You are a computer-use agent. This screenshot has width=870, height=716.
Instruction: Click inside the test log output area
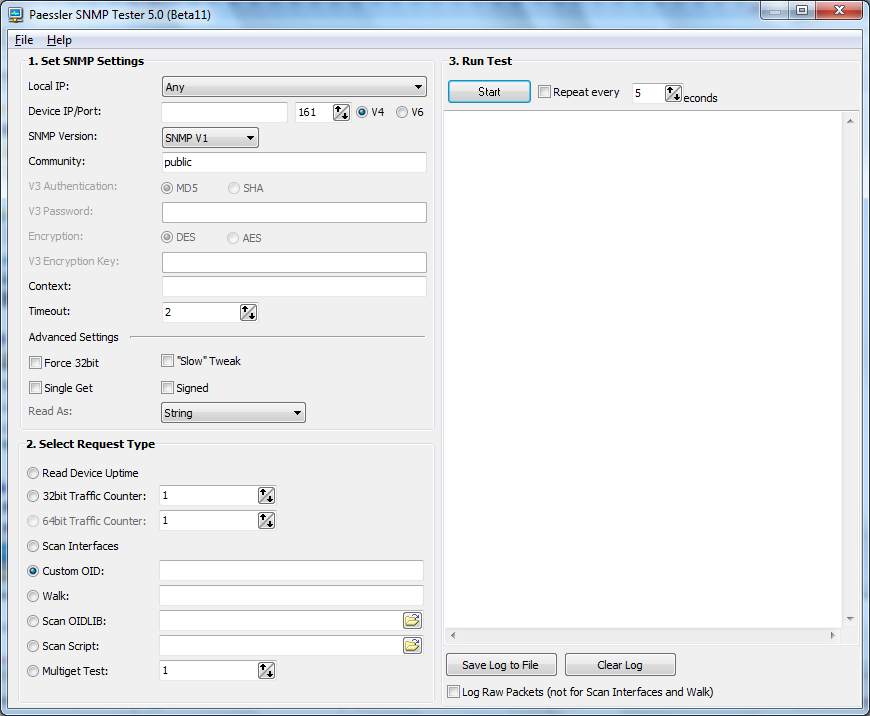(644, 370)
